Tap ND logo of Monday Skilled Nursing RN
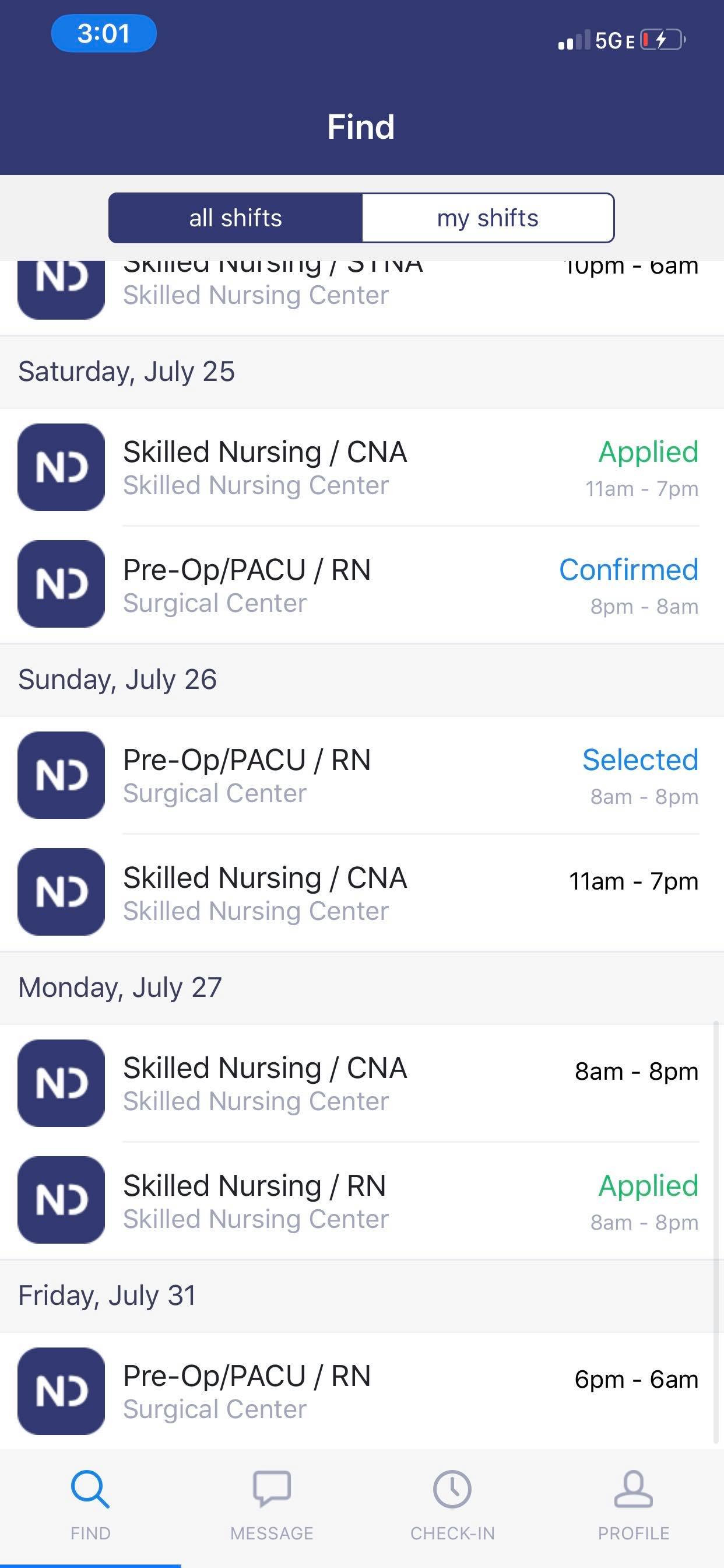724x1568 pixels. click(x=61, y=1200)
